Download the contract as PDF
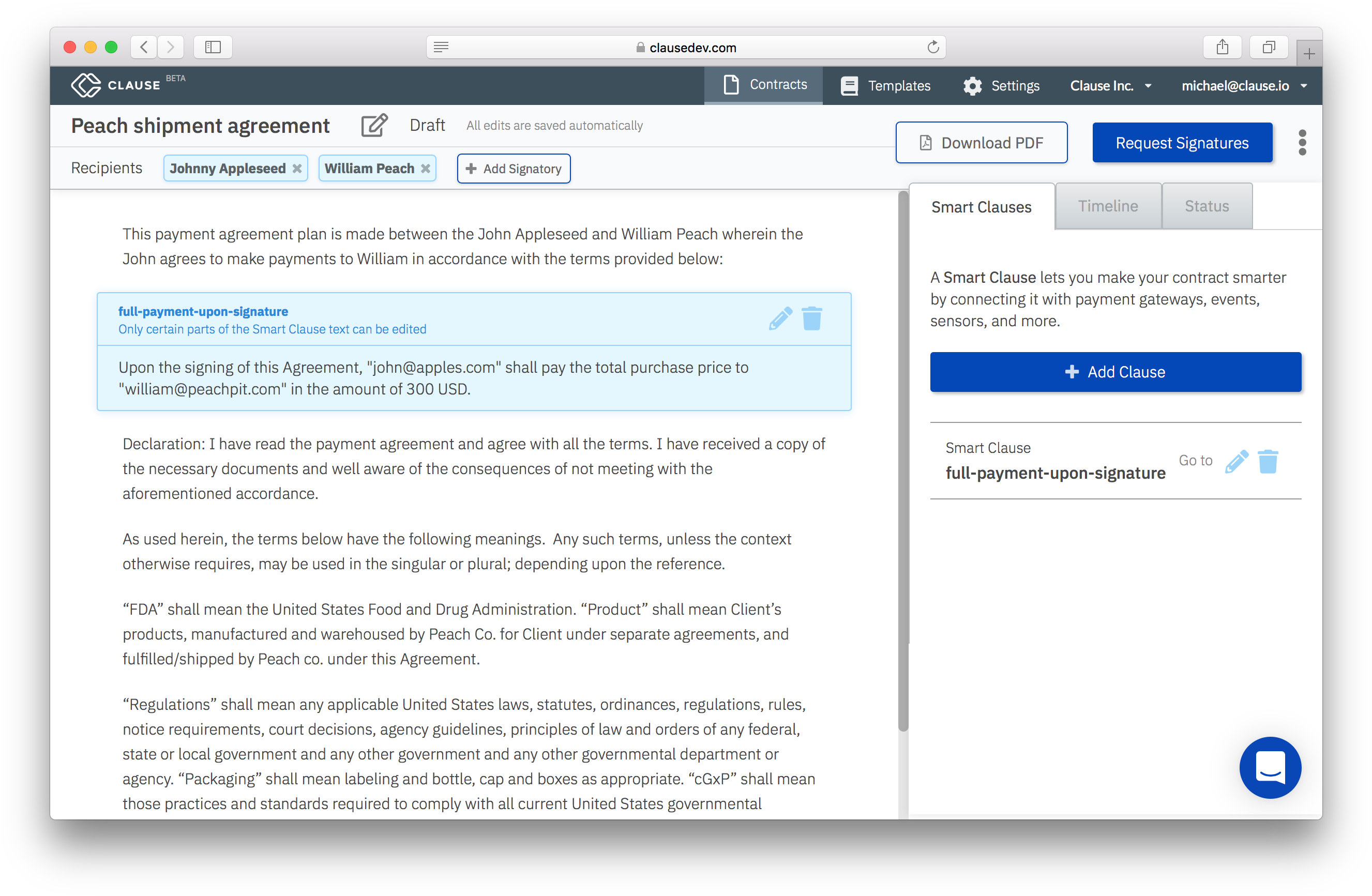This screenshot has height=896, width=1372. pyautogui.click(x=981, y=142)
